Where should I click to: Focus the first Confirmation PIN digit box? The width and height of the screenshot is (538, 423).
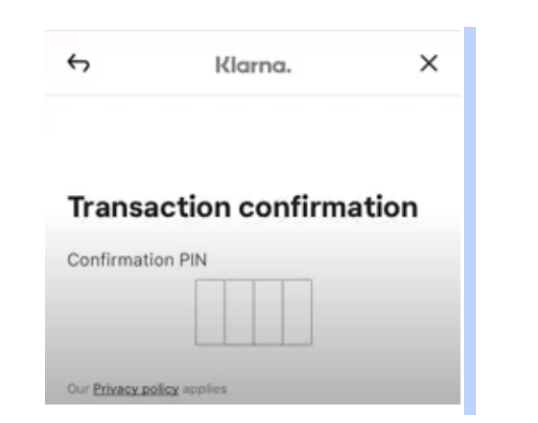[210, 312]
